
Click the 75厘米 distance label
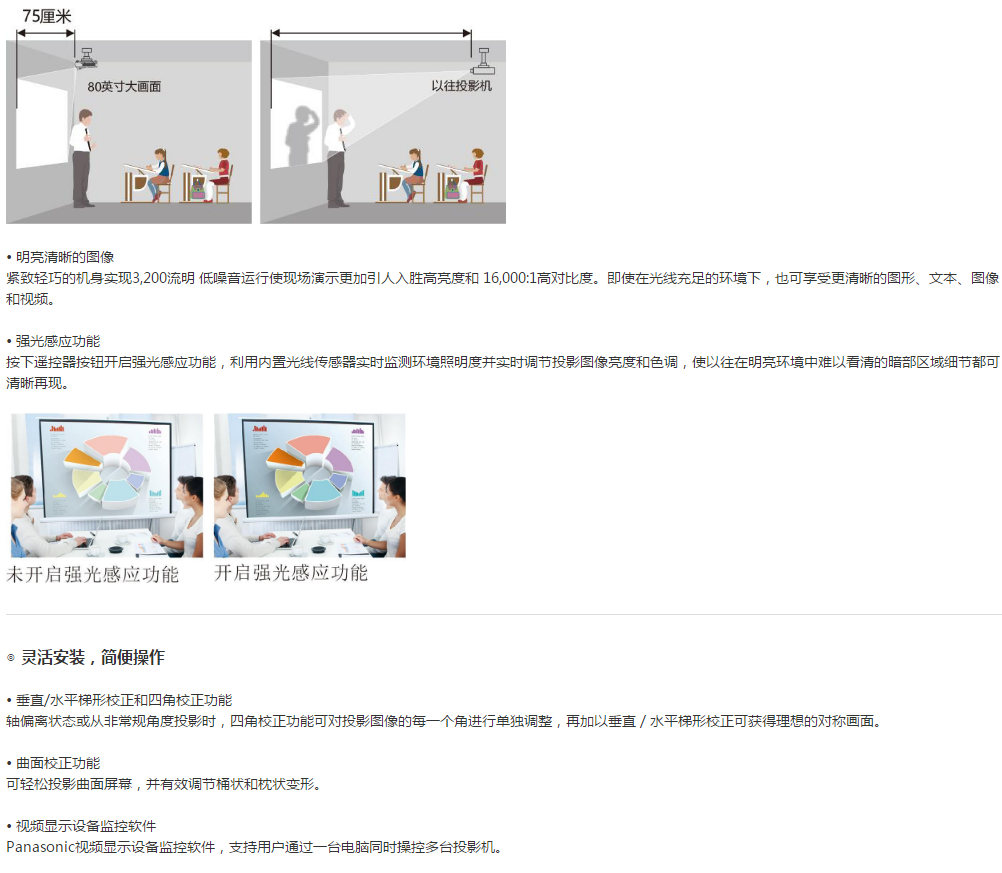[47, 16]
